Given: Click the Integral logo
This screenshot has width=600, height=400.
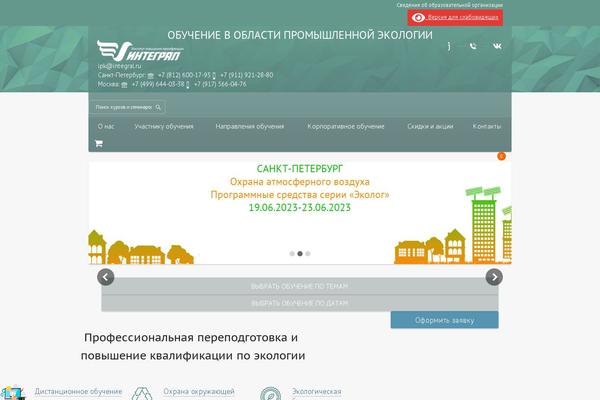Looking at the screenshot, I should 140,51.
